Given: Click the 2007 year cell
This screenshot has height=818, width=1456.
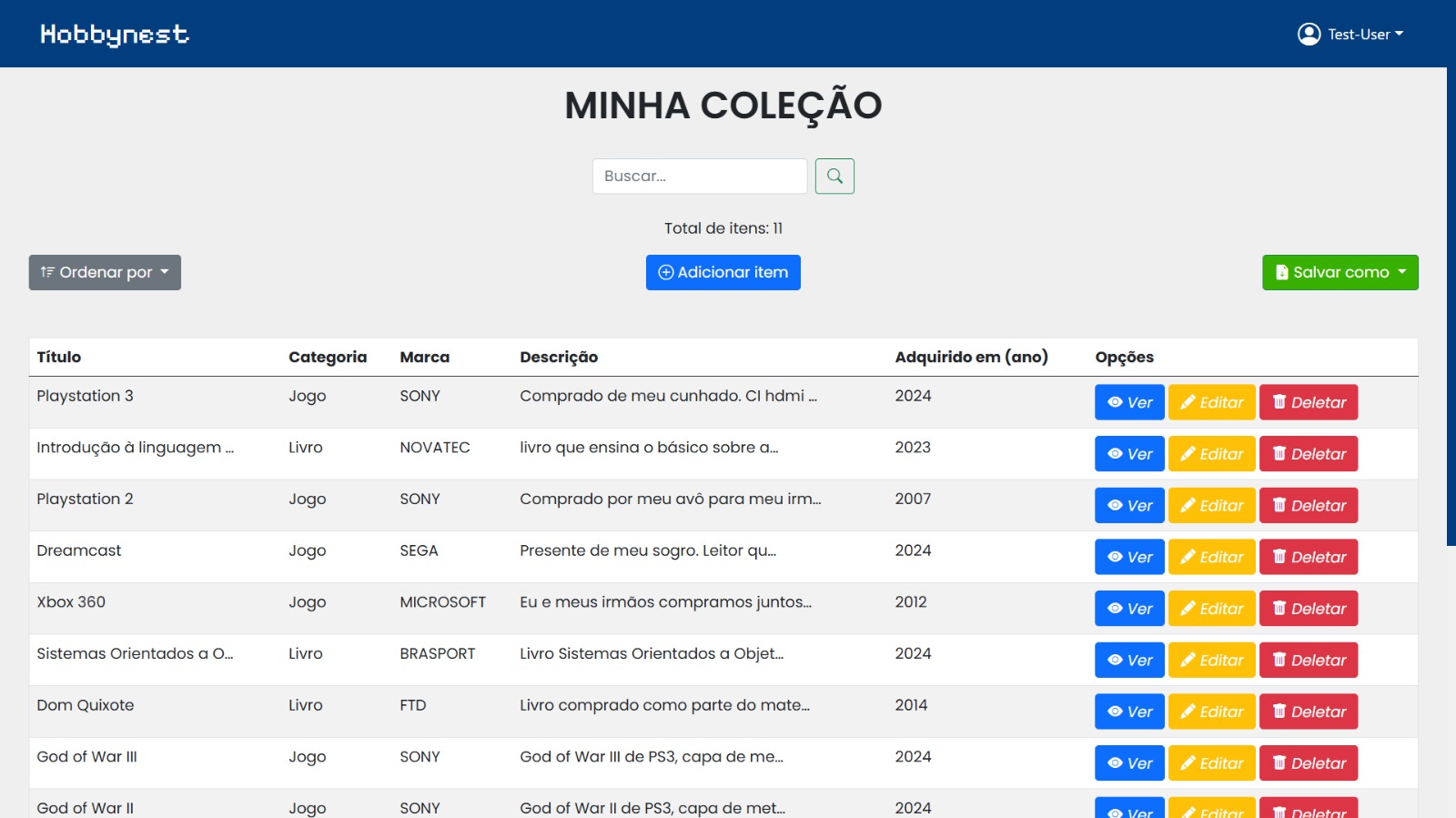Looking at the screenshot, I should click(x=913, y=499).
